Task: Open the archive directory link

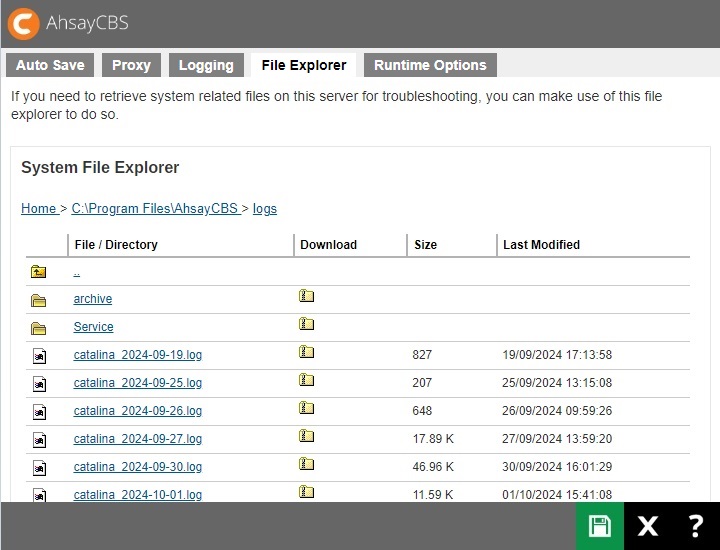Action: [x=93, y=299]
